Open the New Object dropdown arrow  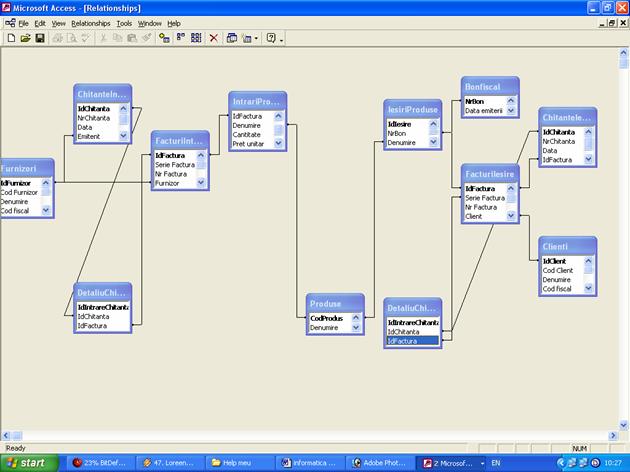[257, 38]
